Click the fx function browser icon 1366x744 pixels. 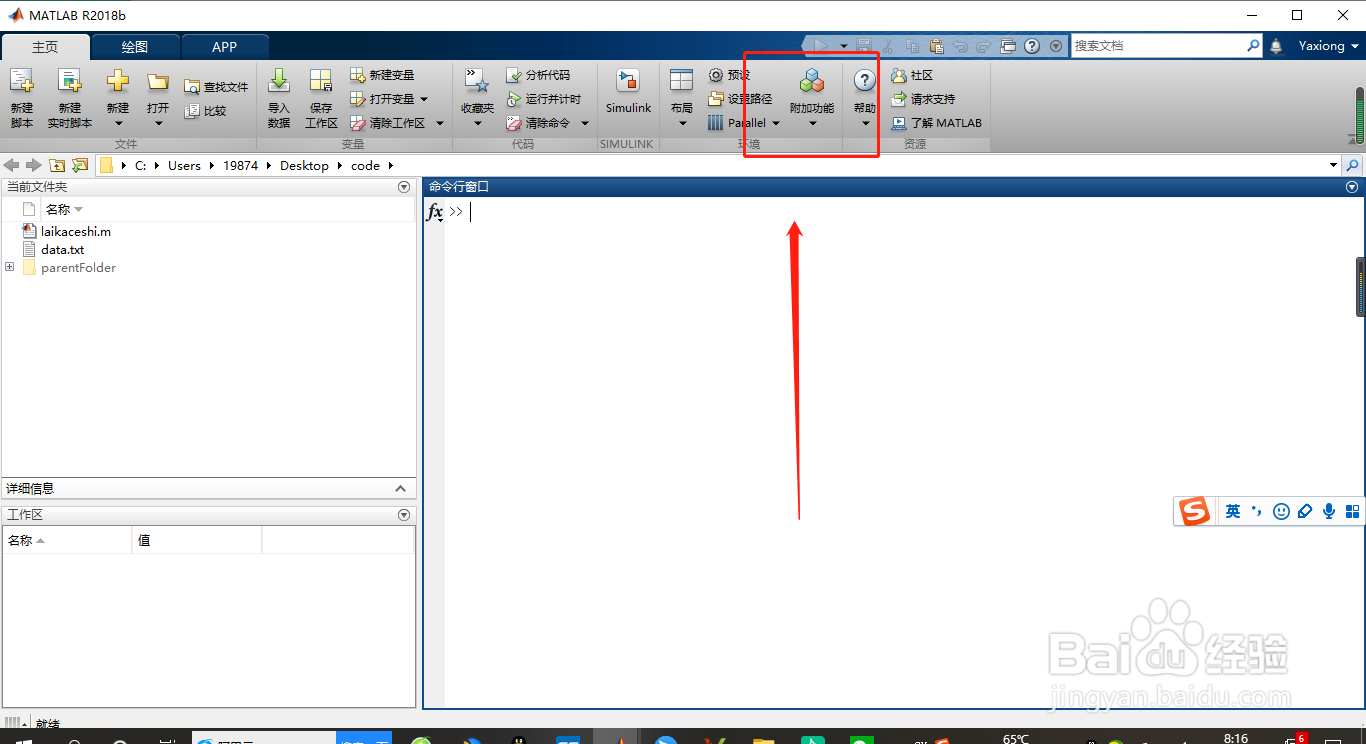[435, 212]
